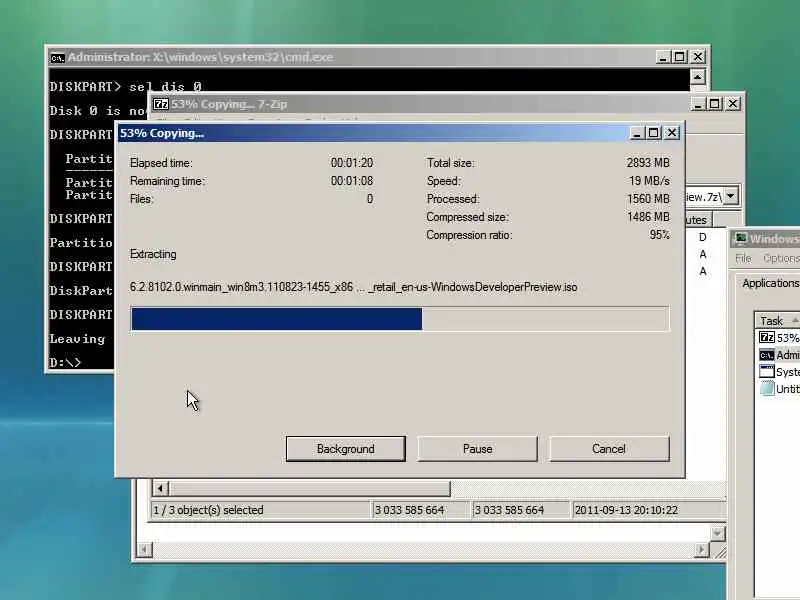The width and height of the screenshot is (800, 600).
Task: Click 'DISKPART> sel dis 0' command line
Action: [x=126, y=87]
